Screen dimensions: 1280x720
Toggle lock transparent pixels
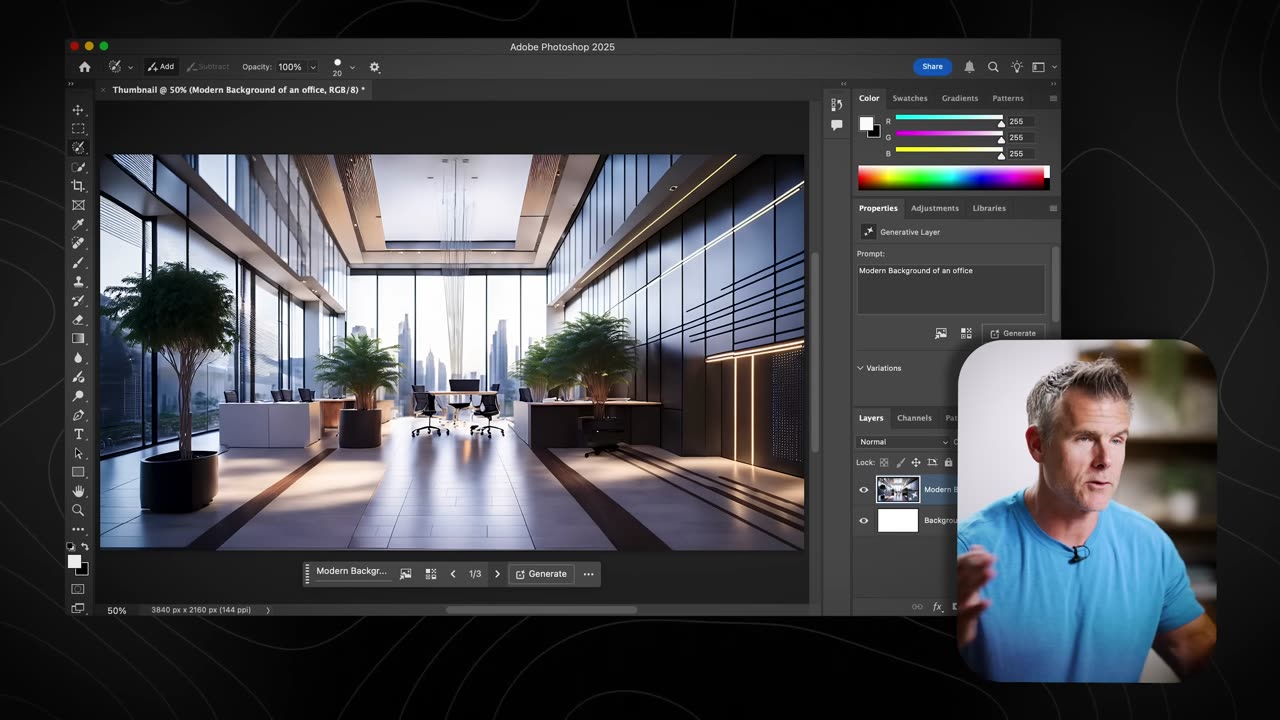coord(884,462)
